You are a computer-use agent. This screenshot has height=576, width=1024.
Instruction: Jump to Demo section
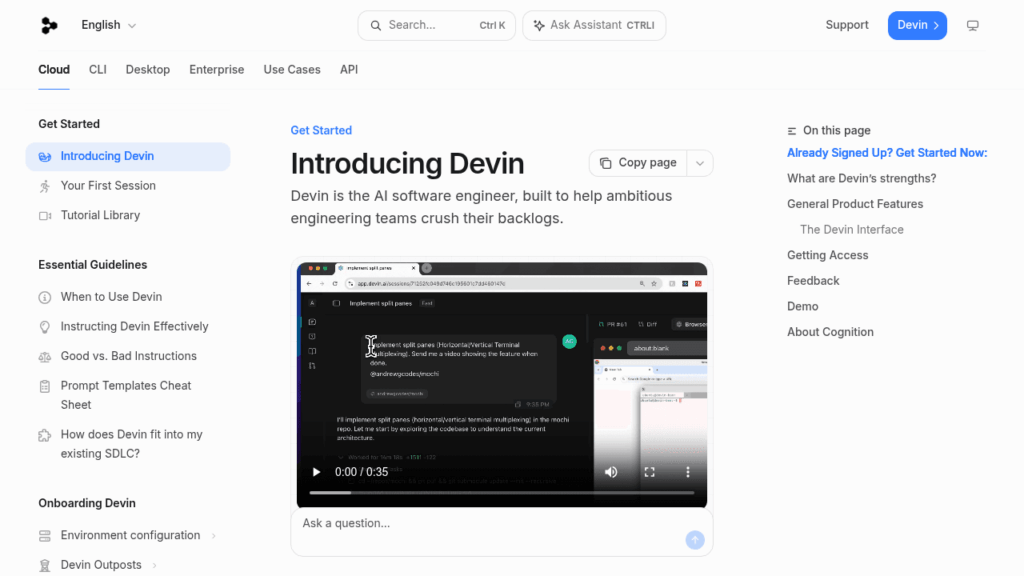[x=802, y=306]
